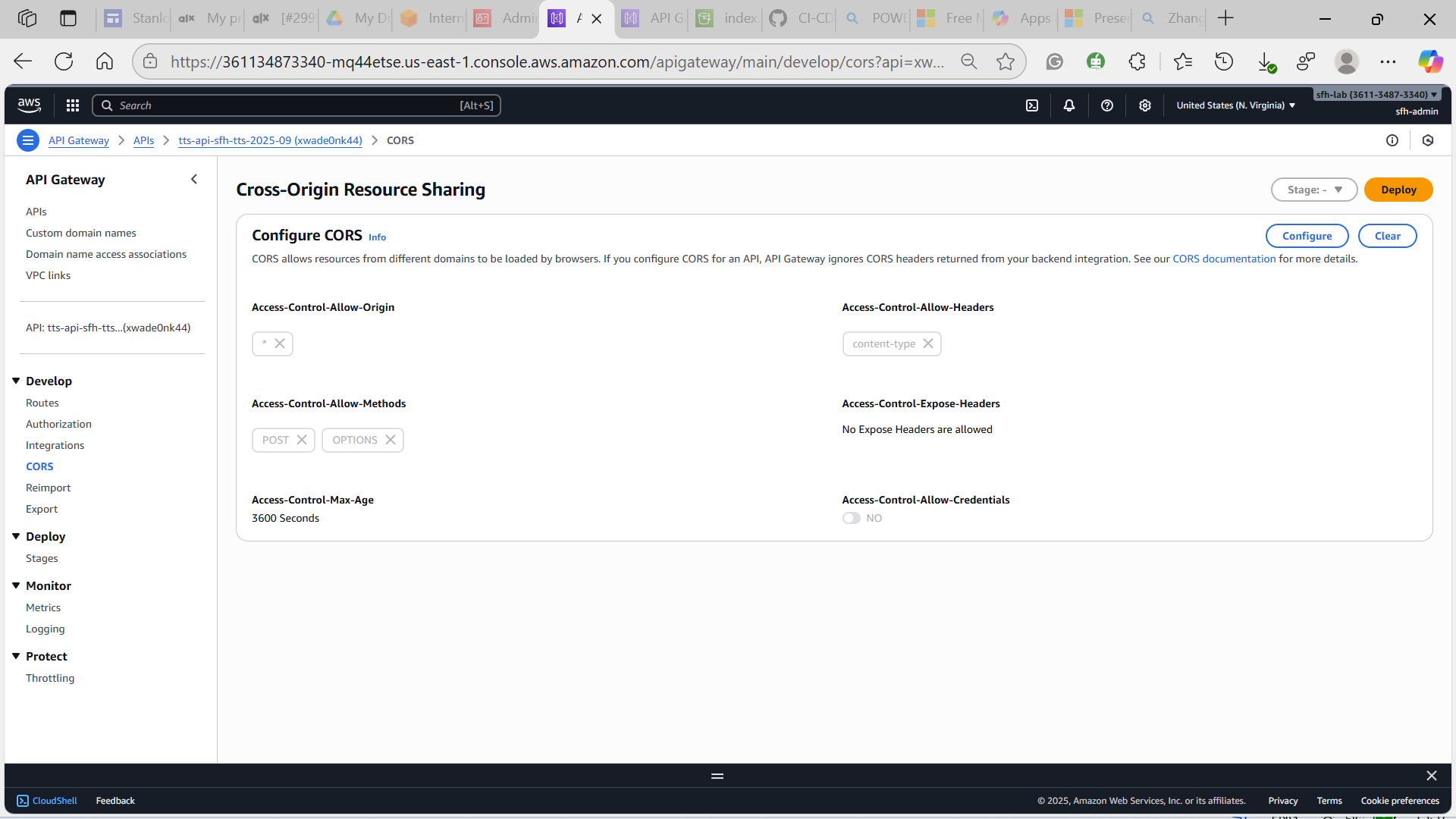Open the AWS help question-mark icon
The image size is (1456, 819).
point(1107,105)
